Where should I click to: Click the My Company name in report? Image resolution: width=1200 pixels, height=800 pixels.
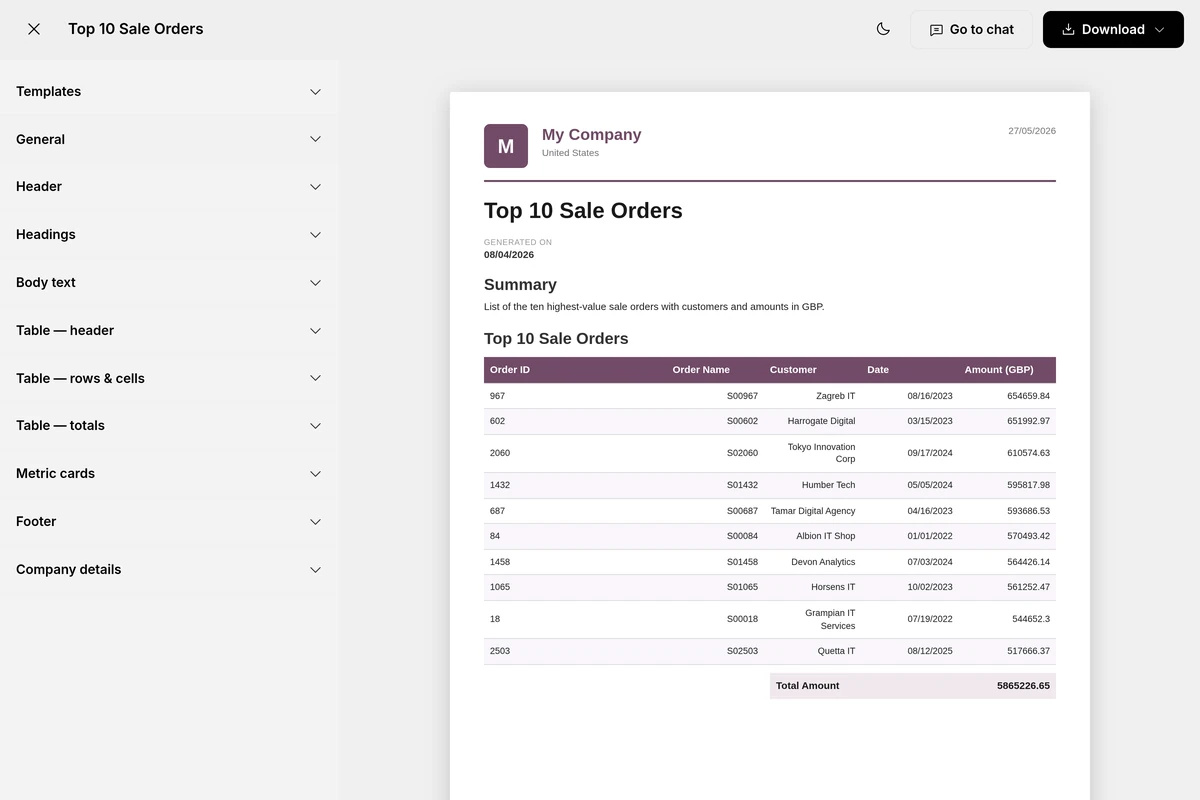[x=591, y=134]
